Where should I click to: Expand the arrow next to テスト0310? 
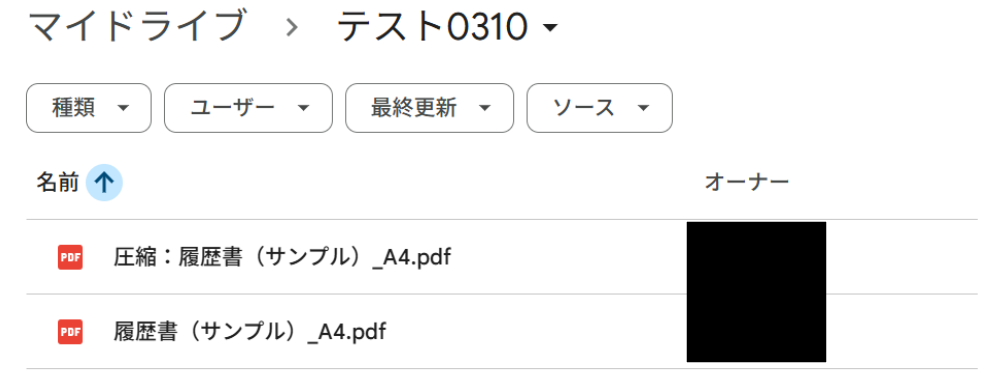click(x=550, y=28)
